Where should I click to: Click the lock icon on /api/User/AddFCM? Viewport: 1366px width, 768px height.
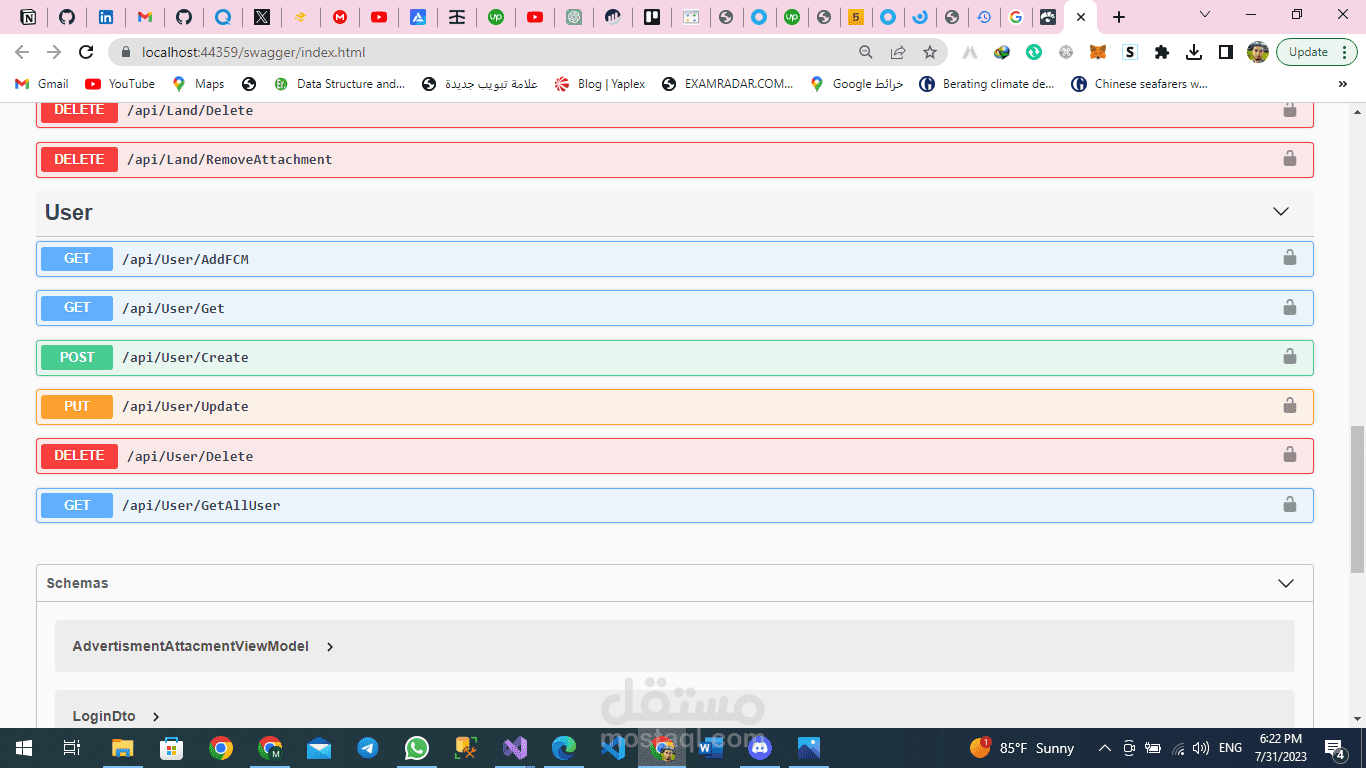pyautogui.click(x=1290, y=257)
